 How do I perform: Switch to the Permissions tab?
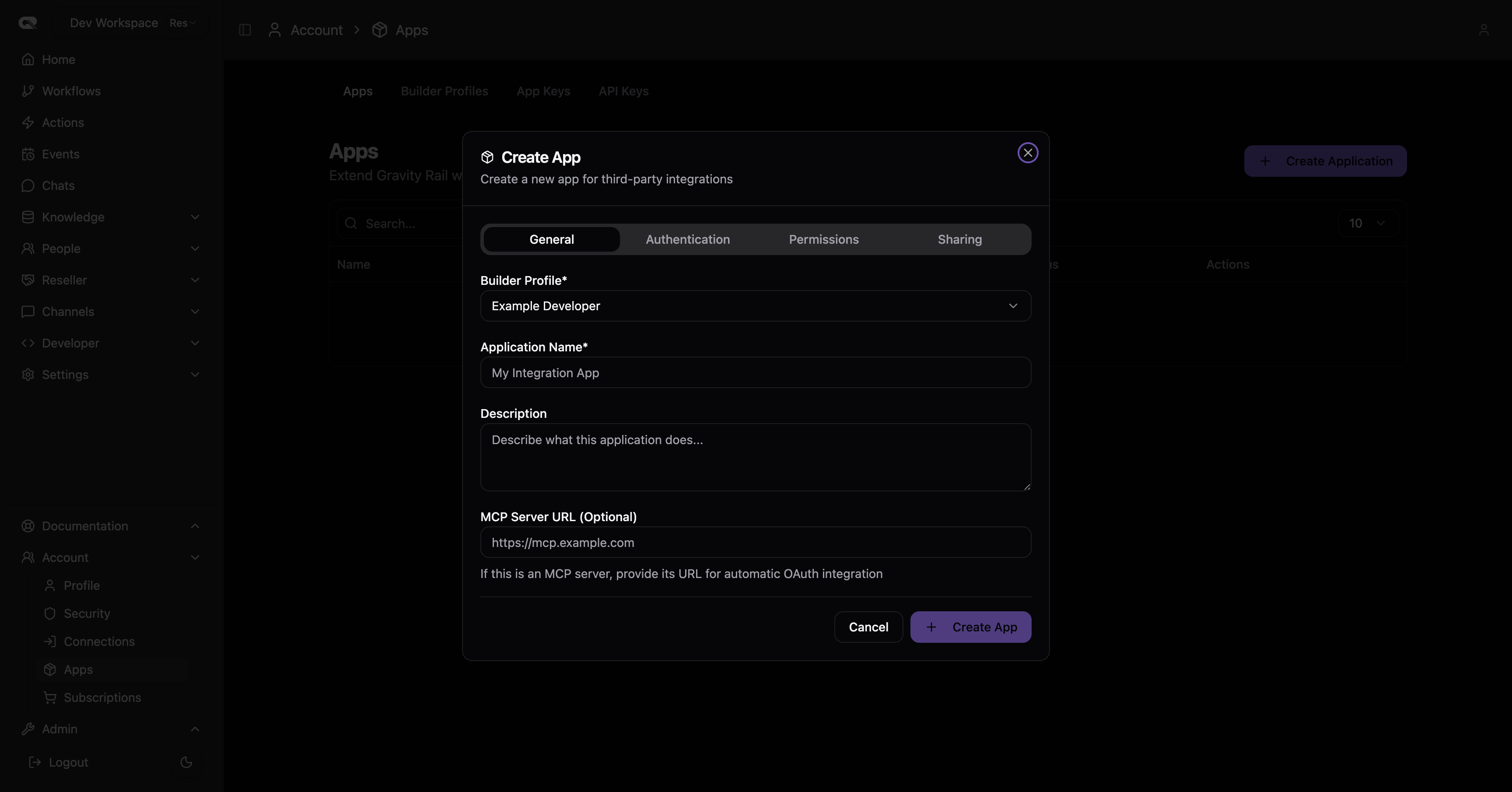[823, 239]
